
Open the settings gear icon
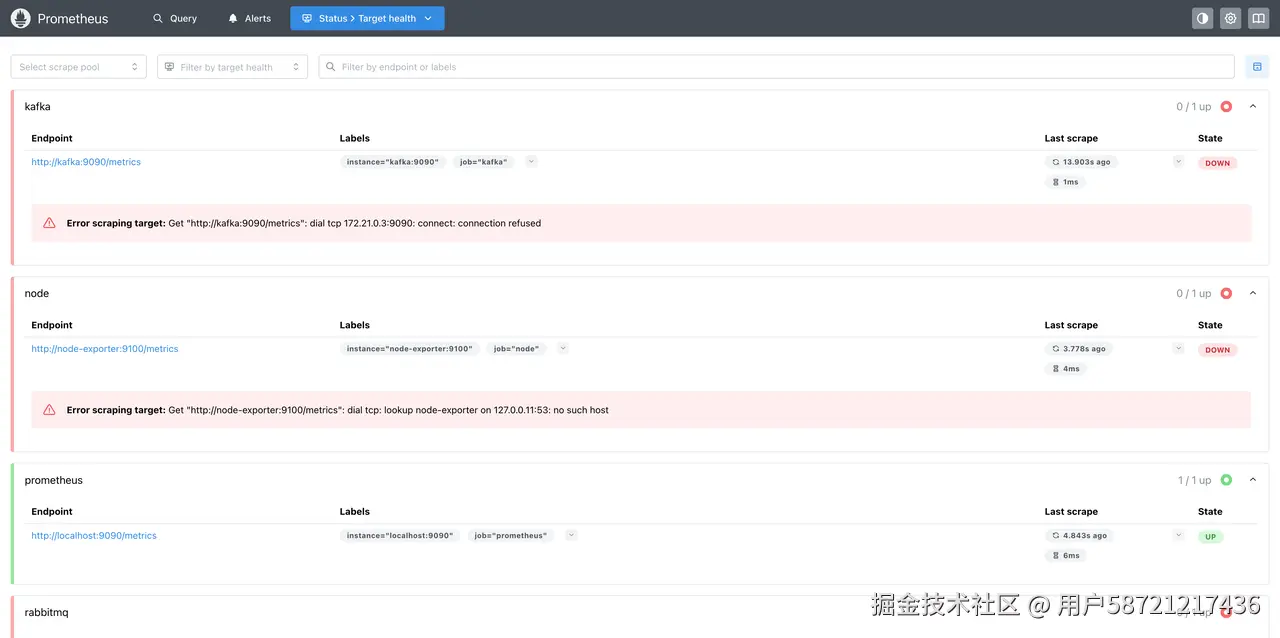click(x=1230, y=18)
